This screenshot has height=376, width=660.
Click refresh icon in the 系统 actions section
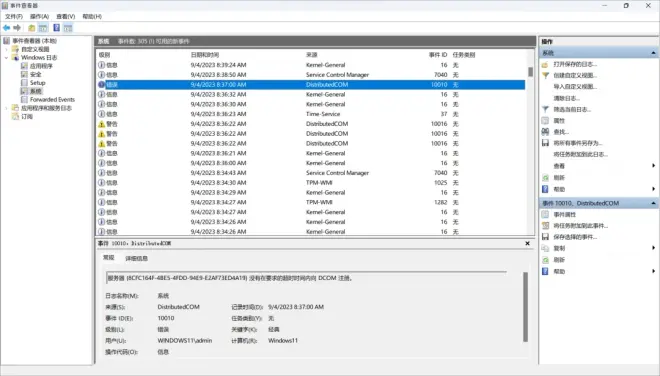545,178
